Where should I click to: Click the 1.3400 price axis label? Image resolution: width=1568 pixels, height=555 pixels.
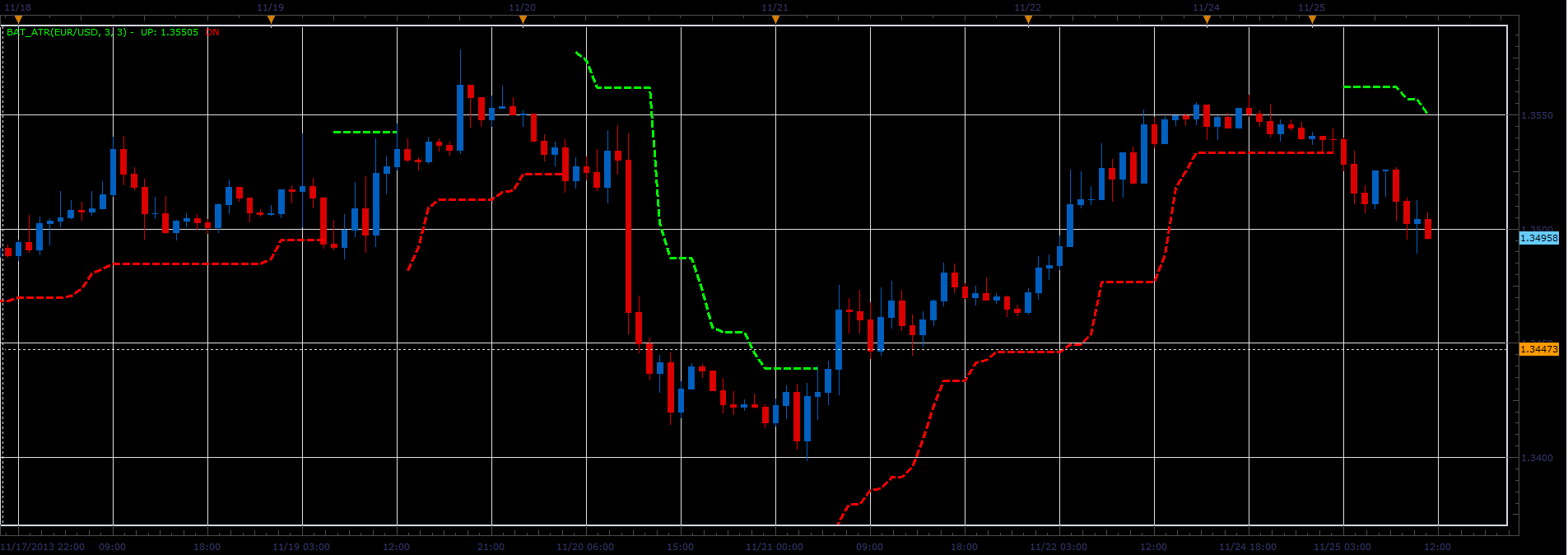pos(1537,458)
